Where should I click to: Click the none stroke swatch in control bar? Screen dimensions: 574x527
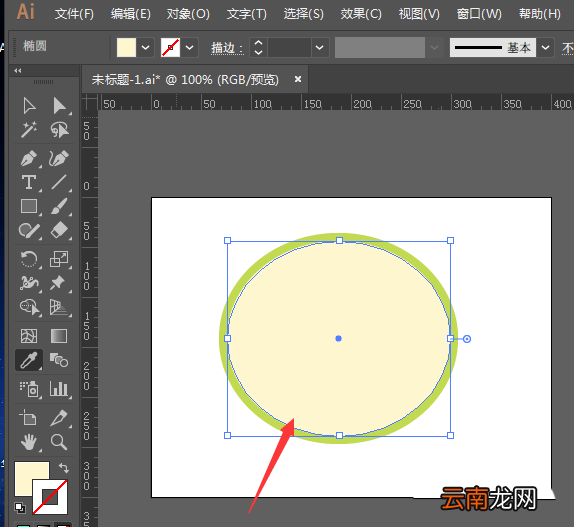[x=170, y=48]
